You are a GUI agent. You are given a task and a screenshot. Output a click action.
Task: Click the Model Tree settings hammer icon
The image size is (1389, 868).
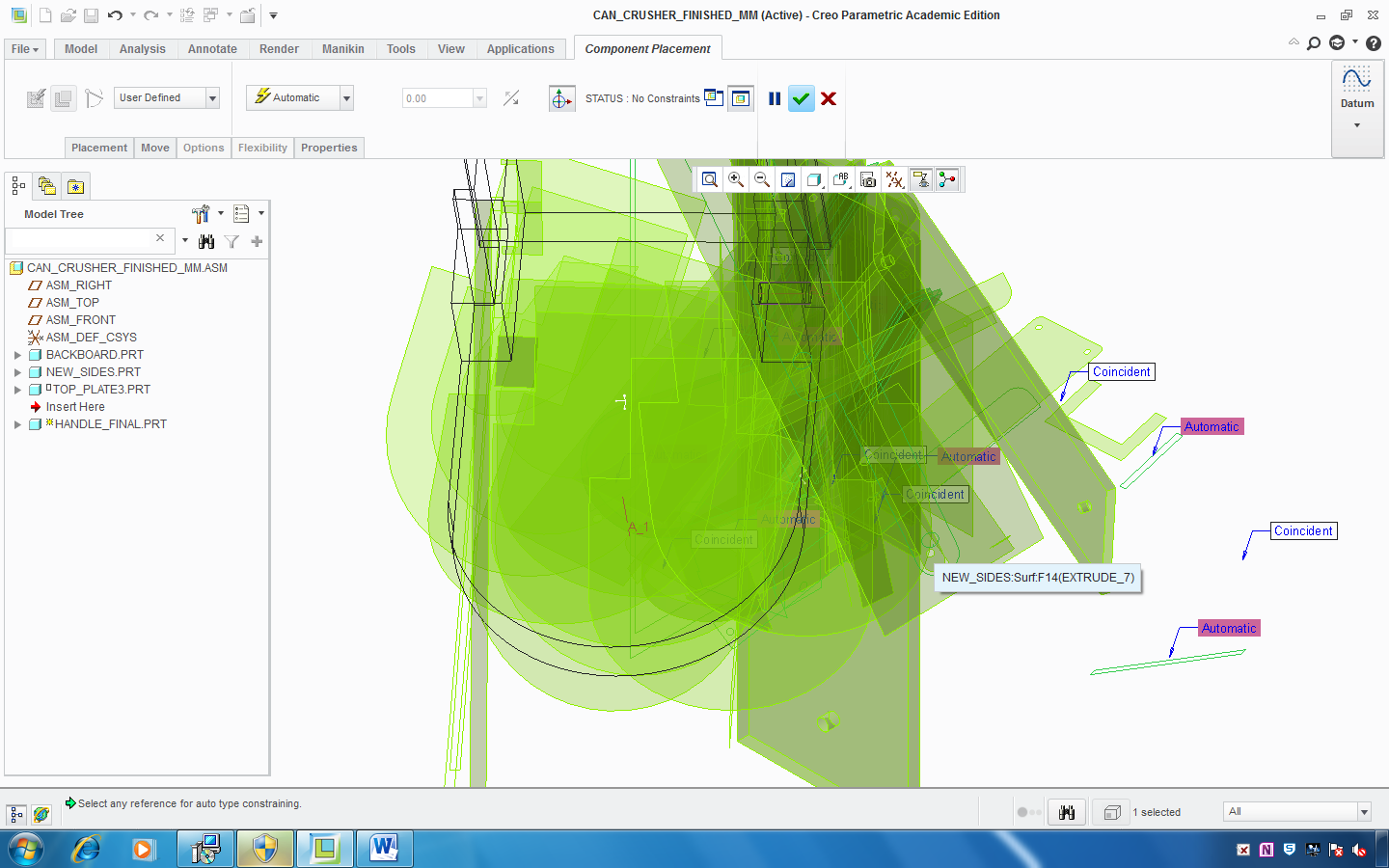[x=203, y=213]
